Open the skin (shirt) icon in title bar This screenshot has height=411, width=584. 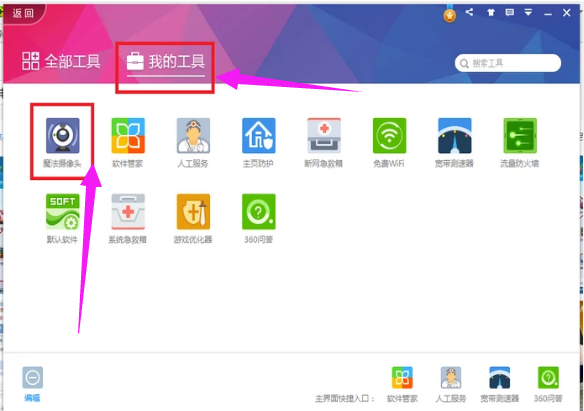491,13
